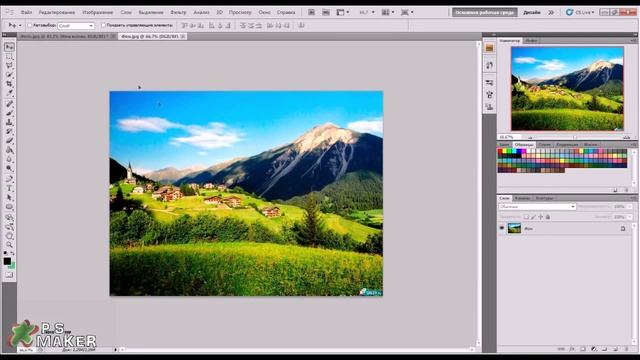
Task: Select the Rectangular Marquee tool
Action: pyautogui.click(x=9, y=57)
